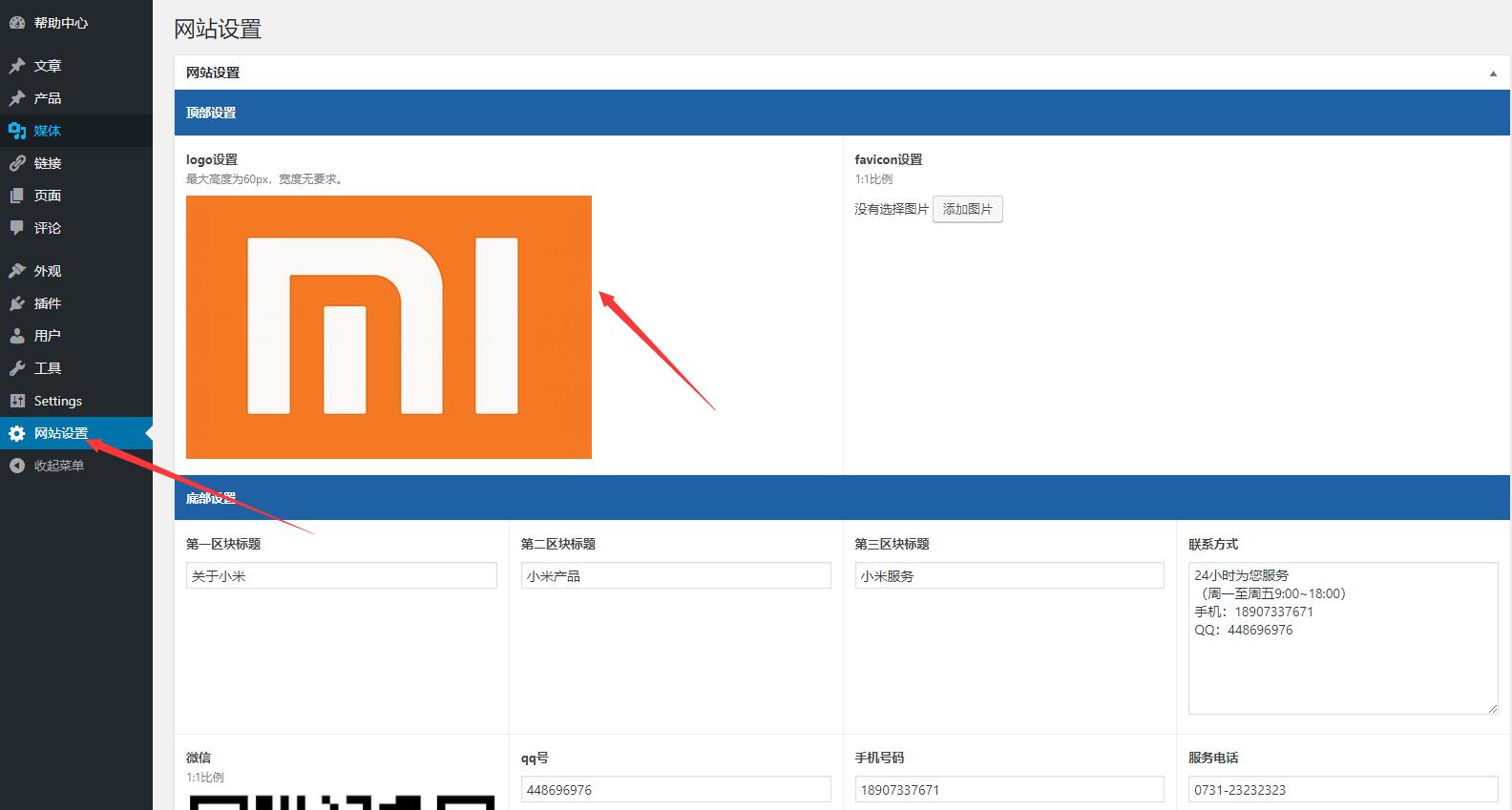Click the media icon beside 媒体
This screenshot has width=1512, height=810.
coord(17,131)
